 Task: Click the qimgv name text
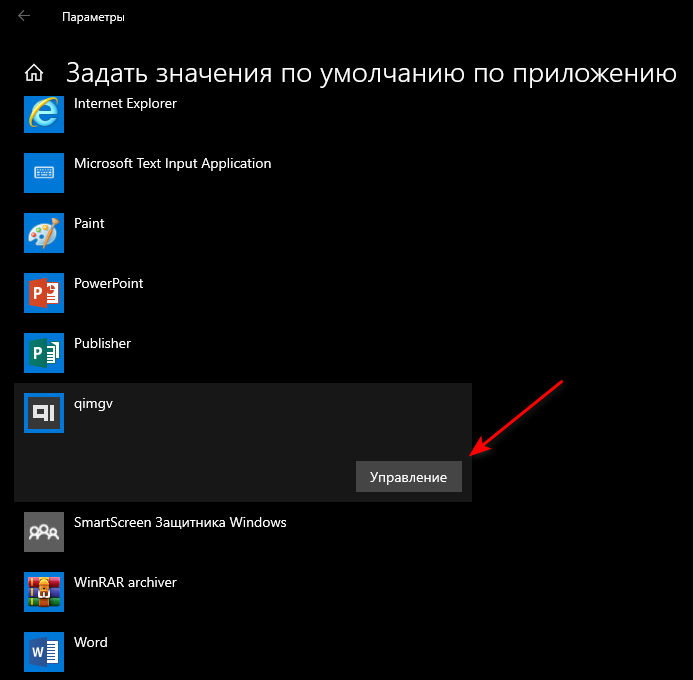[93, 404]
